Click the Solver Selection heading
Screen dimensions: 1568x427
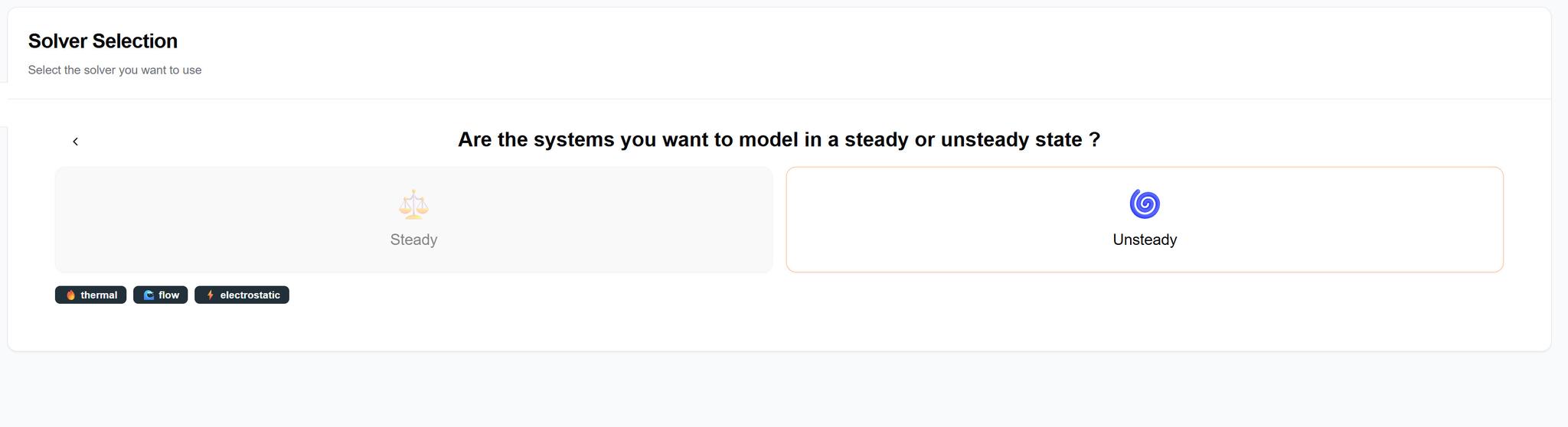pyautogui.click(x=103, y=41)
